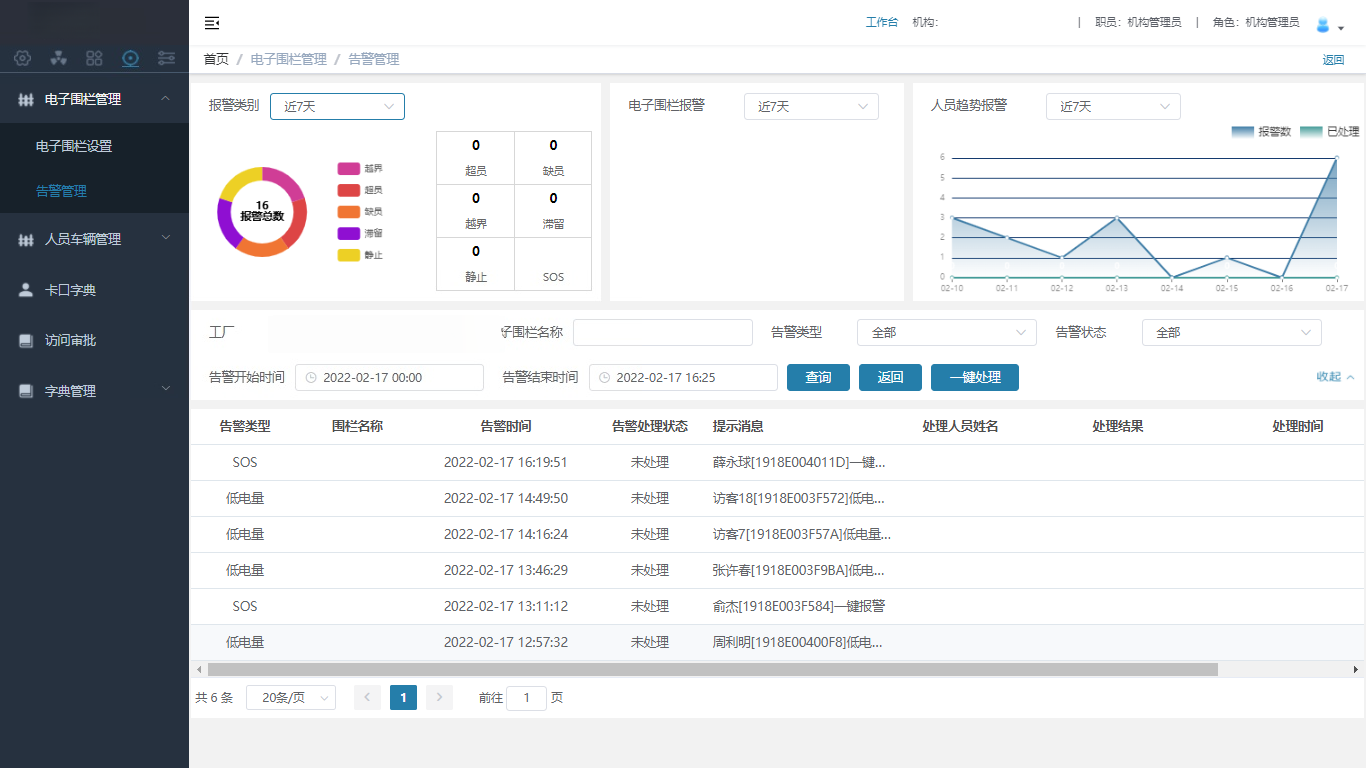The height and width of the screenshot is (768, 1366).
Task: Click the clock icon in 告警开始时间 field
Action: click(311, 378)
